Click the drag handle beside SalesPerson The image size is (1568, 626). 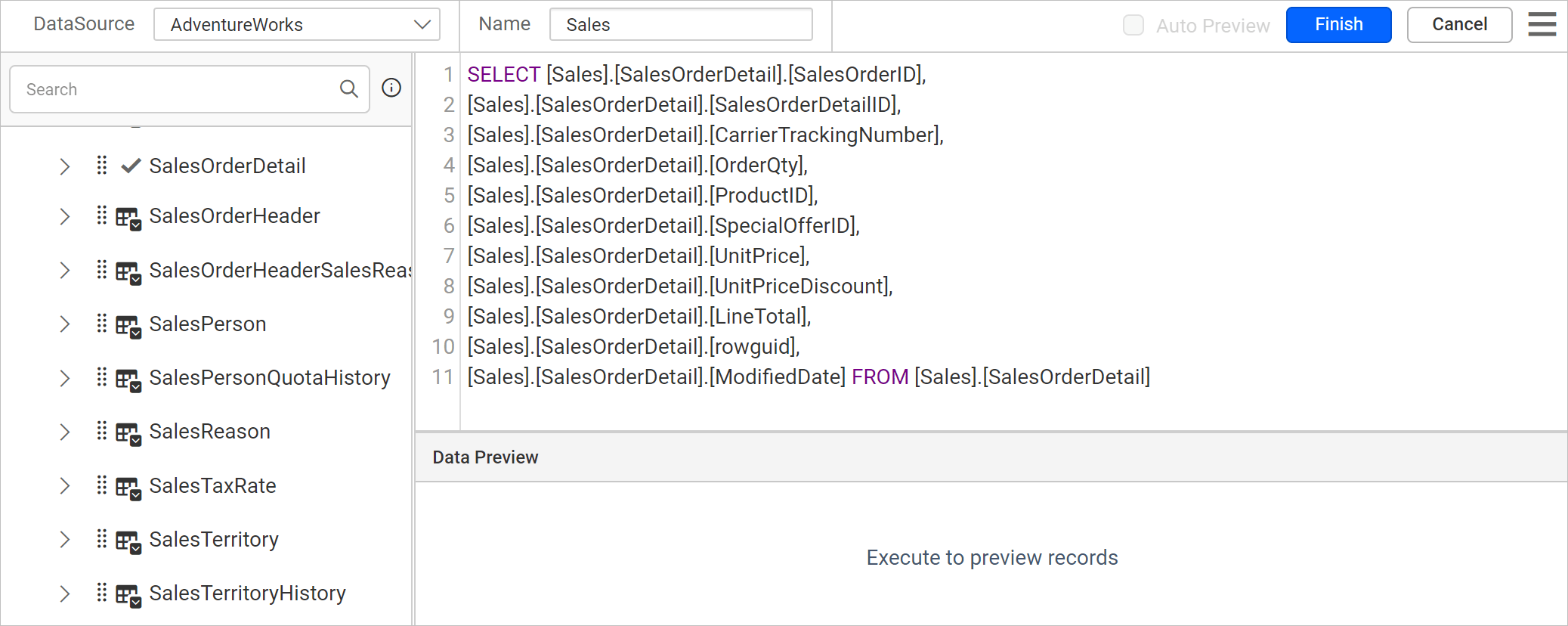[x=102, y=324]
